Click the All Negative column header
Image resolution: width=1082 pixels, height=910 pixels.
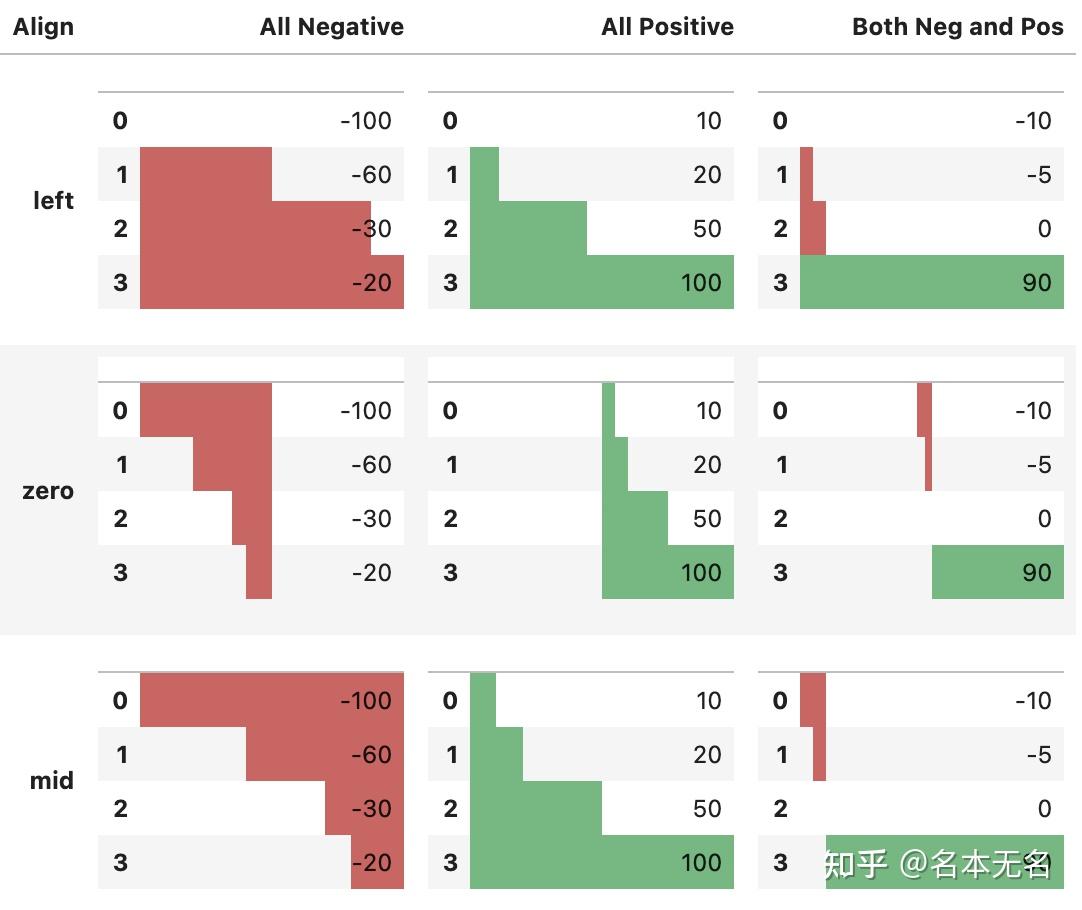tap(332, 27)
